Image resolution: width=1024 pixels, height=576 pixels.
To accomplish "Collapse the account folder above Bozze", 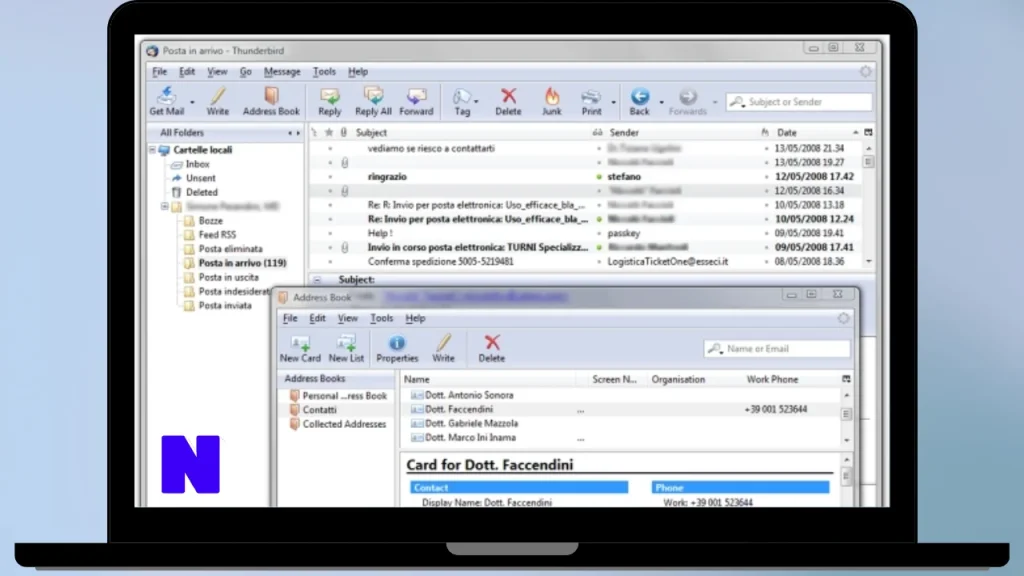I will point(165,206).
